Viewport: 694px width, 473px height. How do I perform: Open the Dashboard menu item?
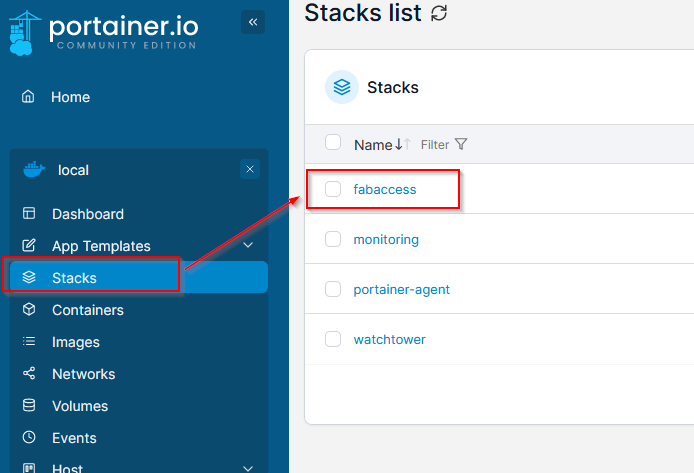point(88,214)
